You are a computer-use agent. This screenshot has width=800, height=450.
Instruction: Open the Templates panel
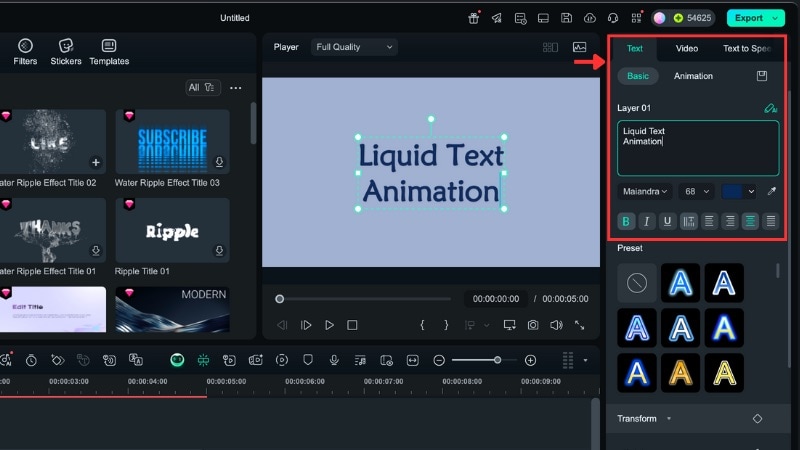109,52
